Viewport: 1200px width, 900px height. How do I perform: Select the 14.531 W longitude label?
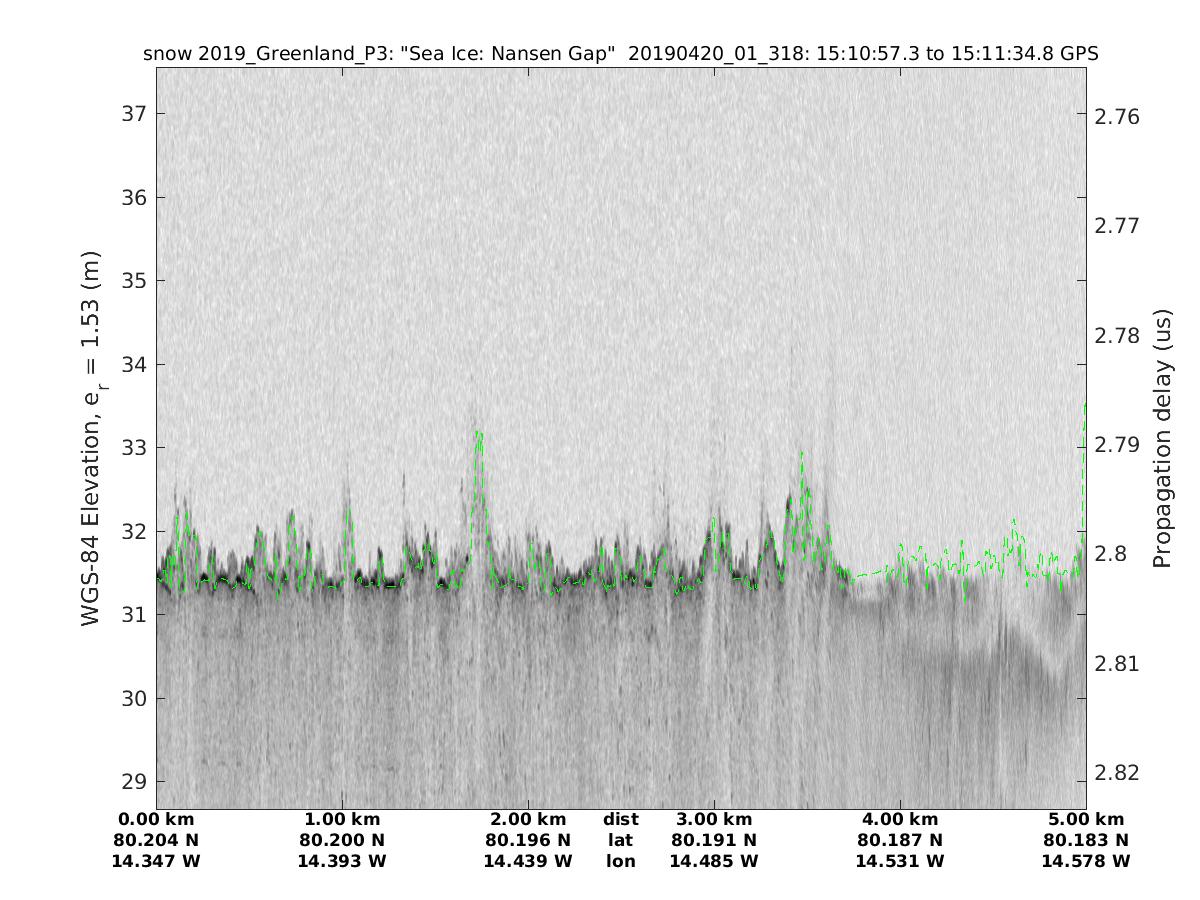pyautogui.click(x=900, y=861)
